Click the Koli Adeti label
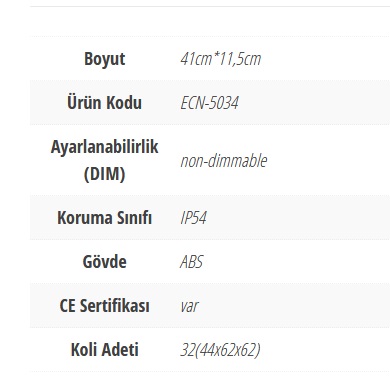Screen dimensions: 390x388 pos(104,350)
